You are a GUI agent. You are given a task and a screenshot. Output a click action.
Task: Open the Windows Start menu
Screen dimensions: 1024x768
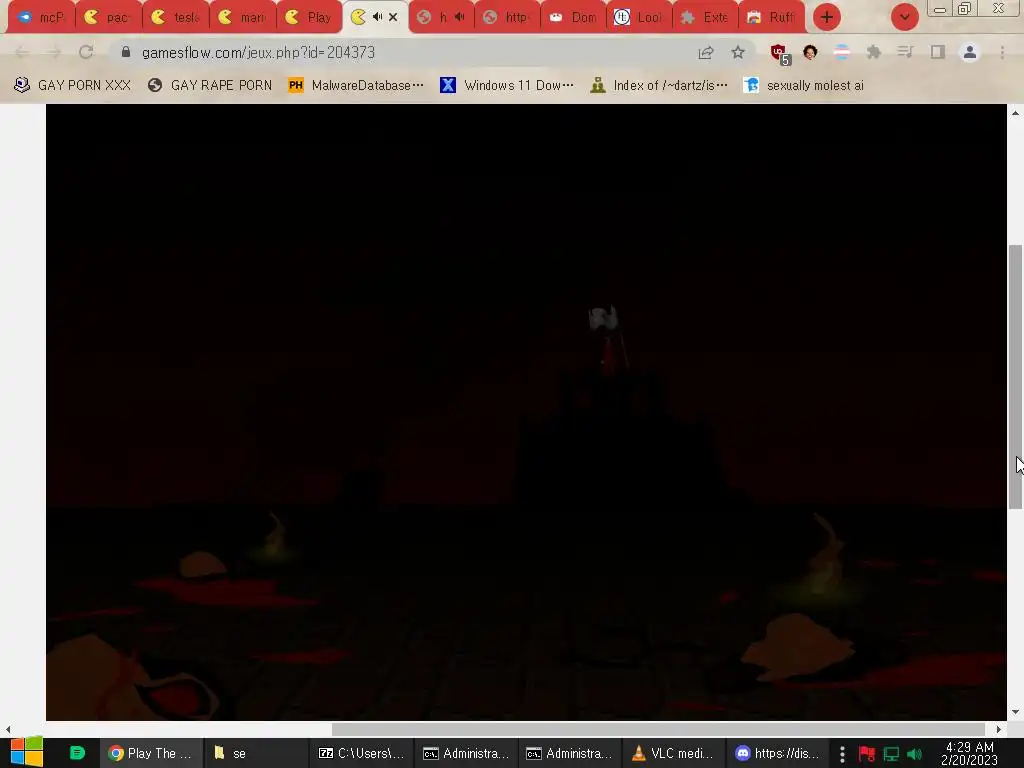[x=26, y=752]
